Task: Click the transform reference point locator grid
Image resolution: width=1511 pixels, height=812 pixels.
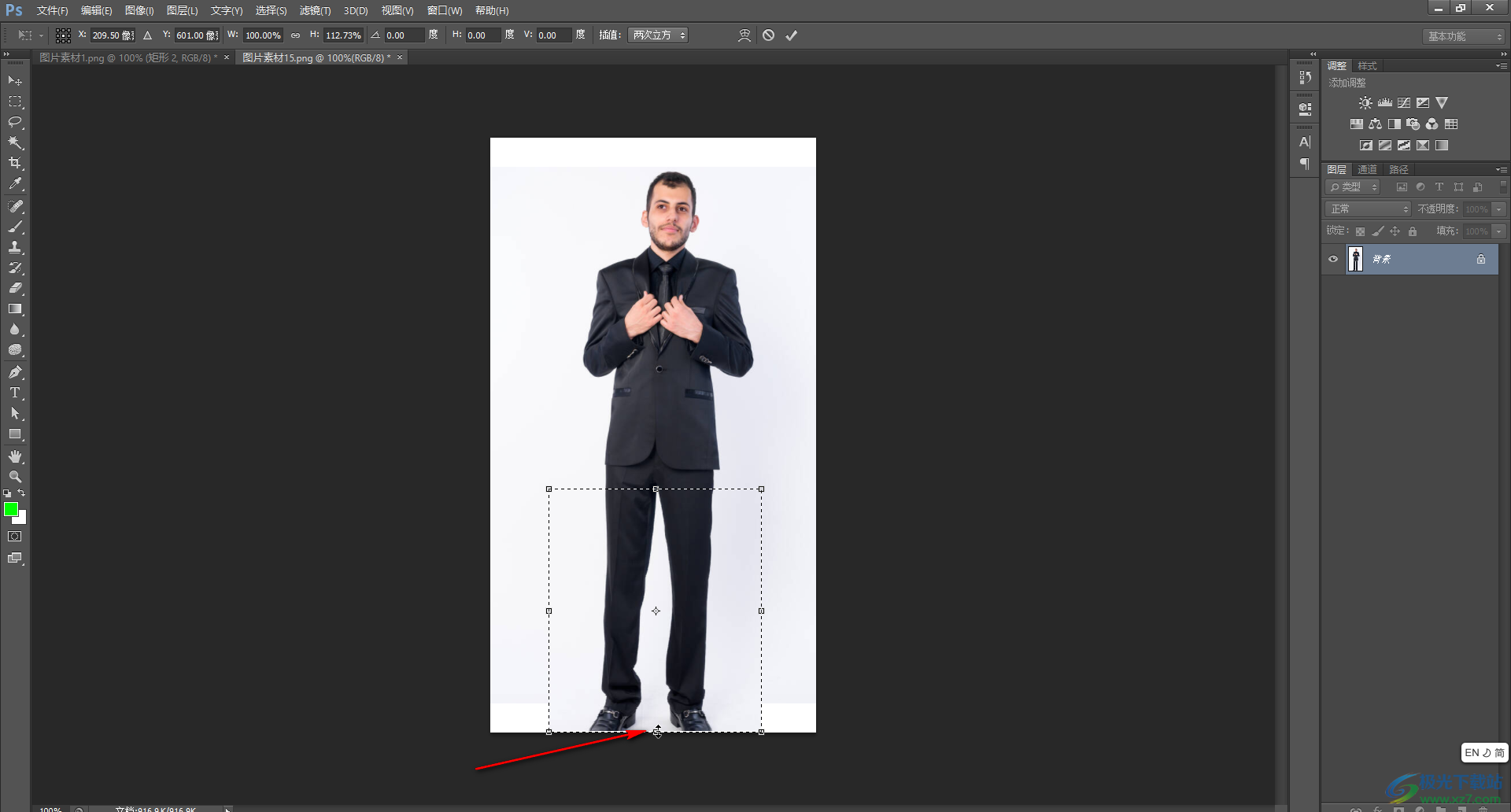Action: click(x=64, y=35)
